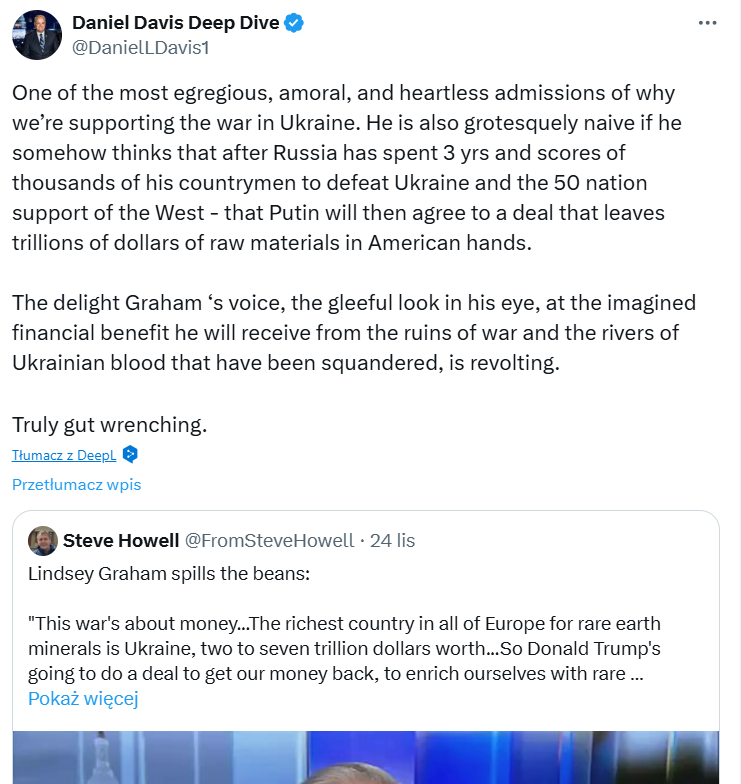
Task: Click the @DanielLDavis1 handle
Action: point(140,47)
